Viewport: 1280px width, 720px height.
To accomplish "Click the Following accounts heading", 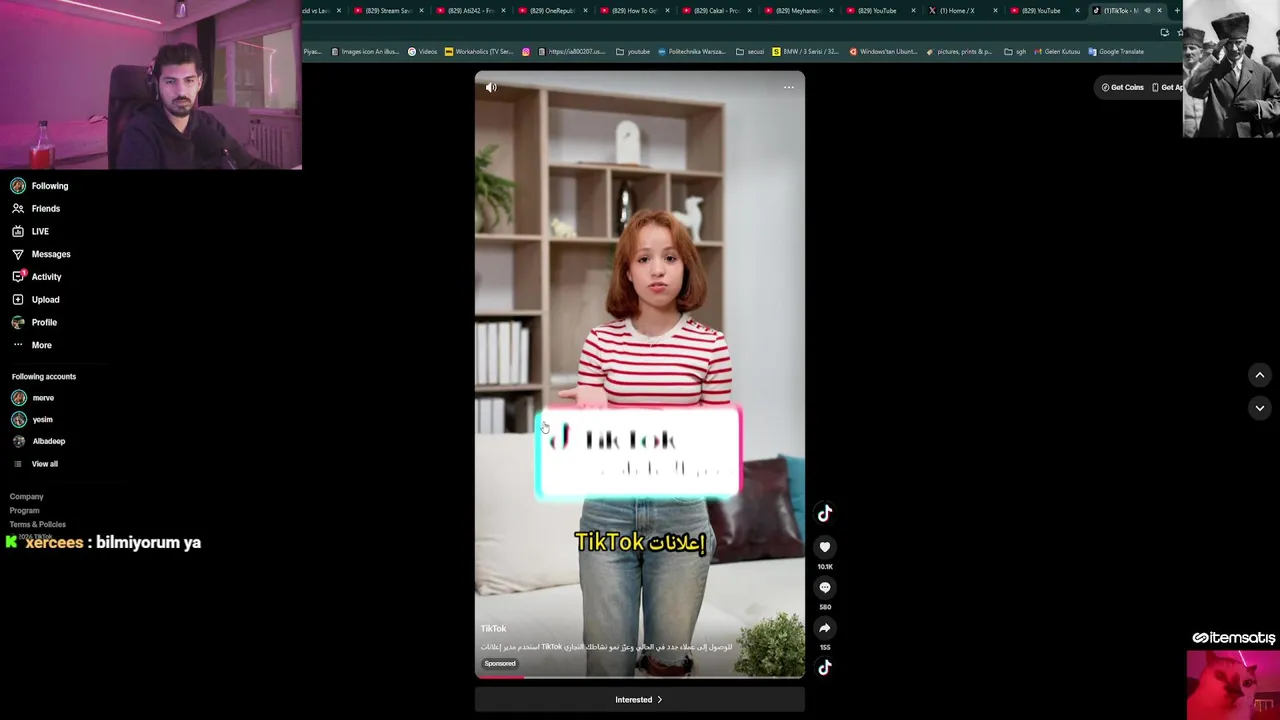I will coord(44,377).
